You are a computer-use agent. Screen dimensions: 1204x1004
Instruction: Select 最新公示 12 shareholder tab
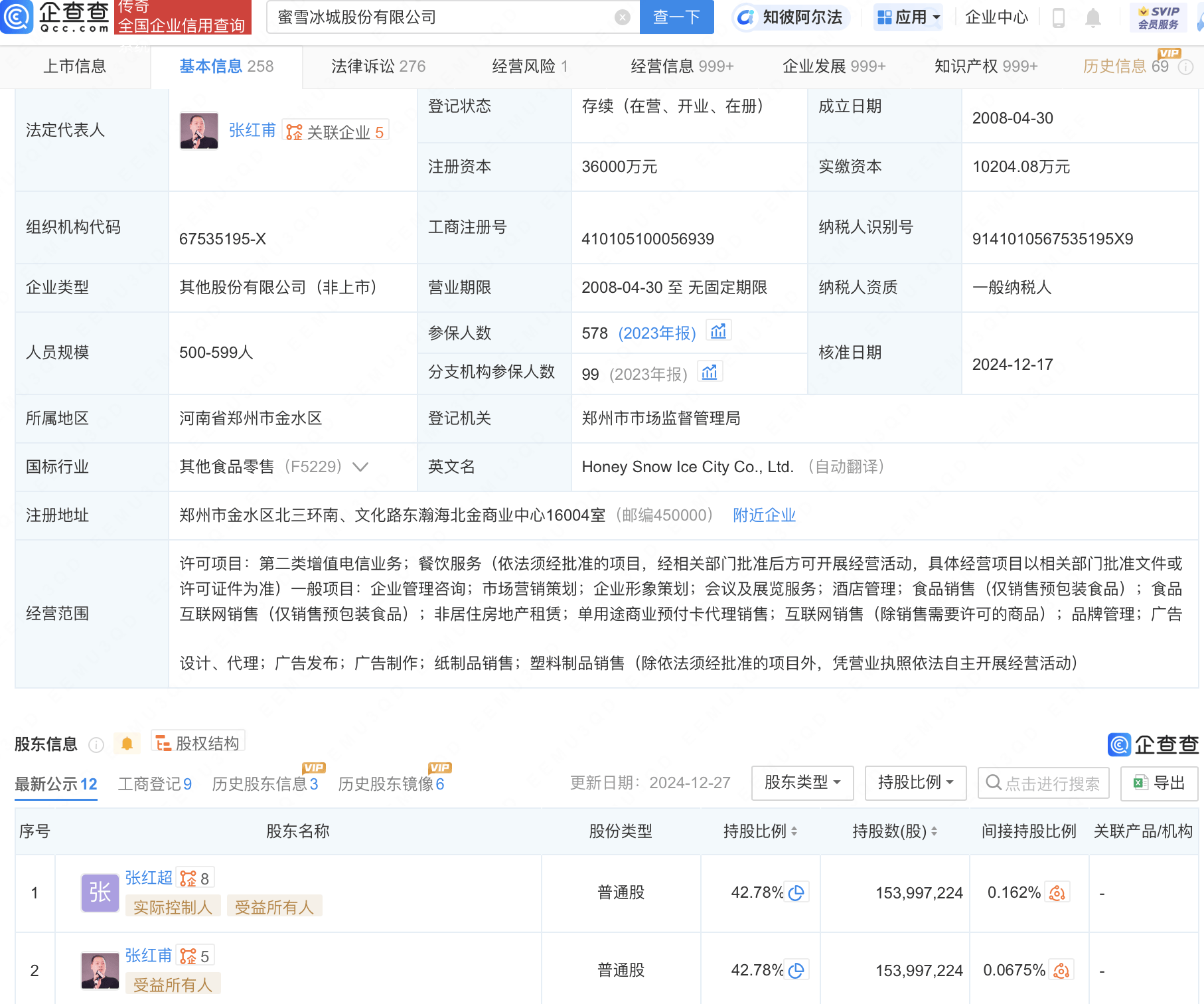click(x=56, y=784)
